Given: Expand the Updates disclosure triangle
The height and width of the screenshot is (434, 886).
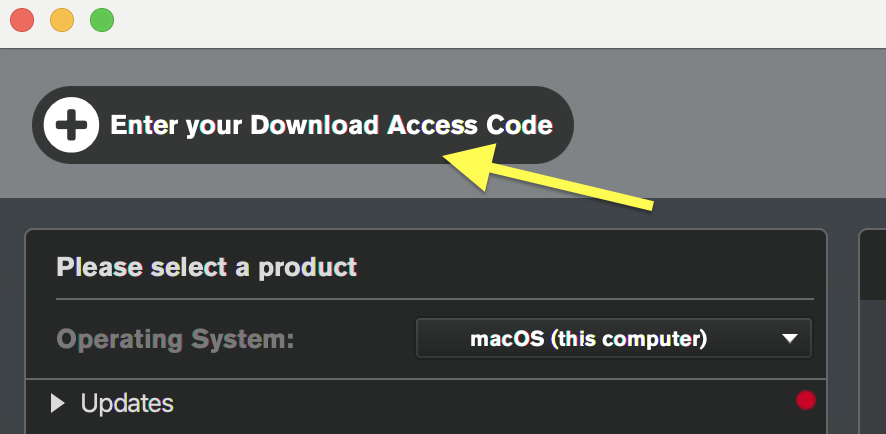Looking at the screenshot, I should pyautogui.click(x=58, y=403).
